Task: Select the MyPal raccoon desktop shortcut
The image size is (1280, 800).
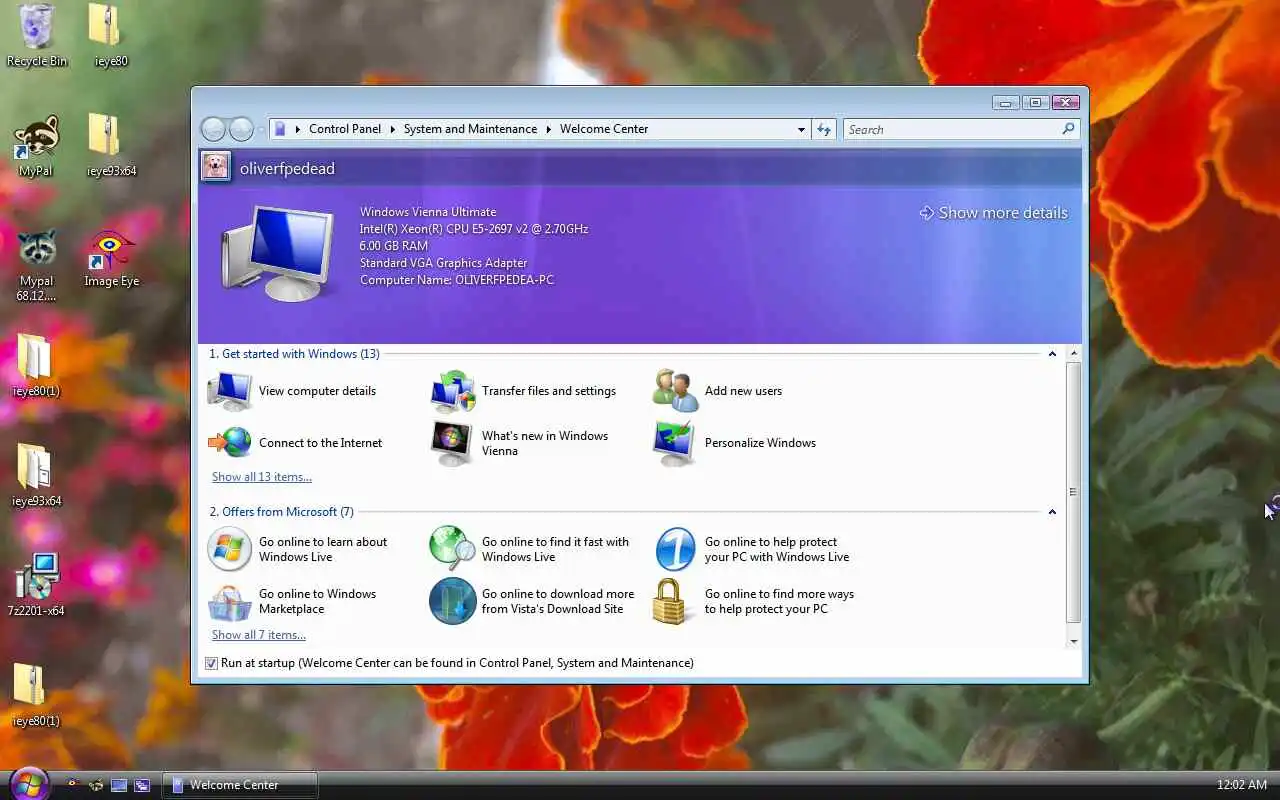Action: 36,146
